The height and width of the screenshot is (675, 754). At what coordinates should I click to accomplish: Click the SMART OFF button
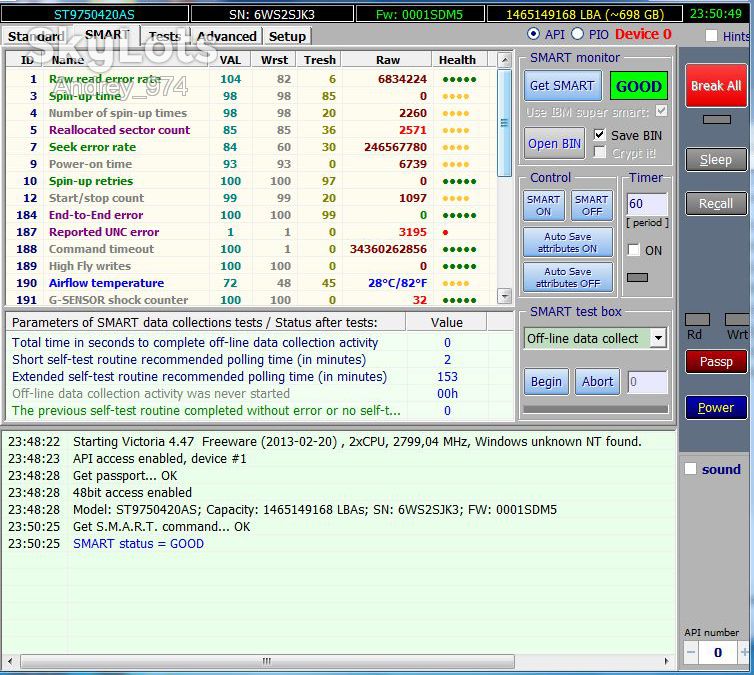(592, 205)
